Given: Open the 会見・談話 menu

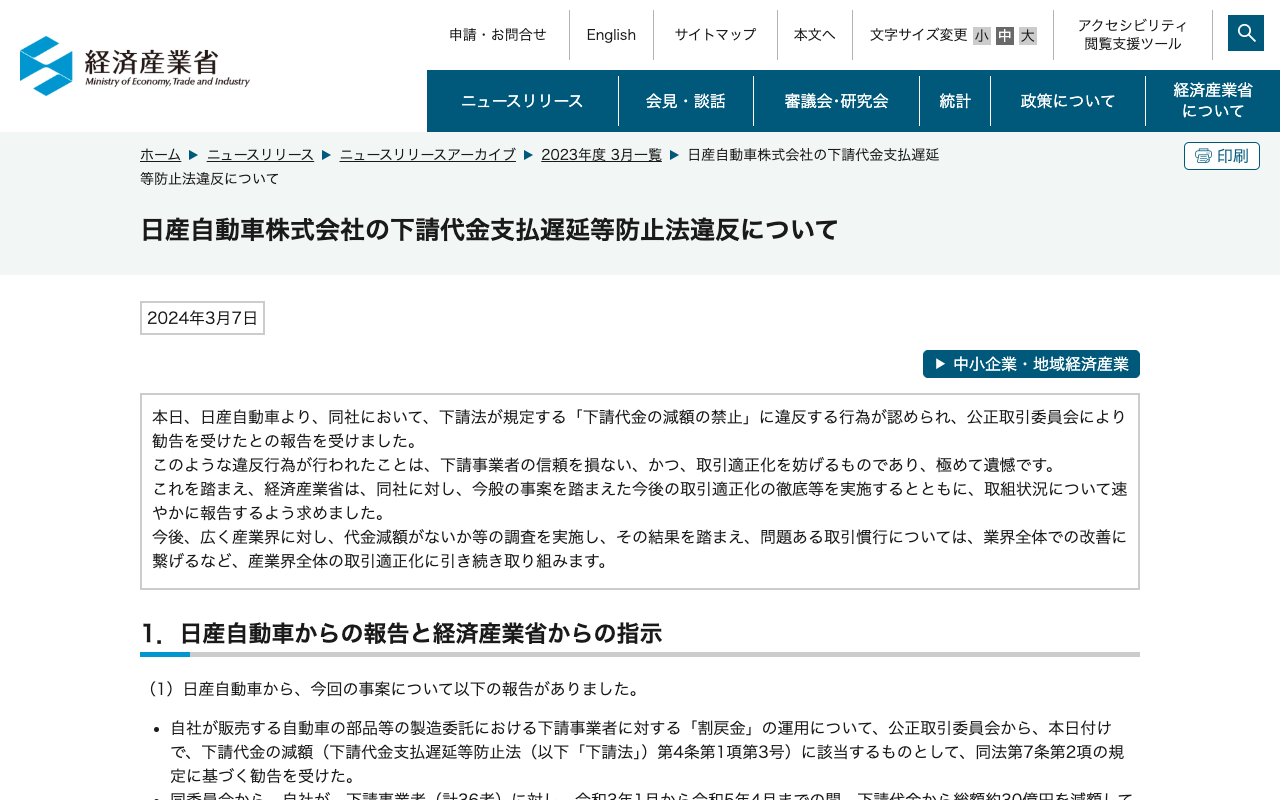Looking at the screenshot, I should tap(686, 101).
